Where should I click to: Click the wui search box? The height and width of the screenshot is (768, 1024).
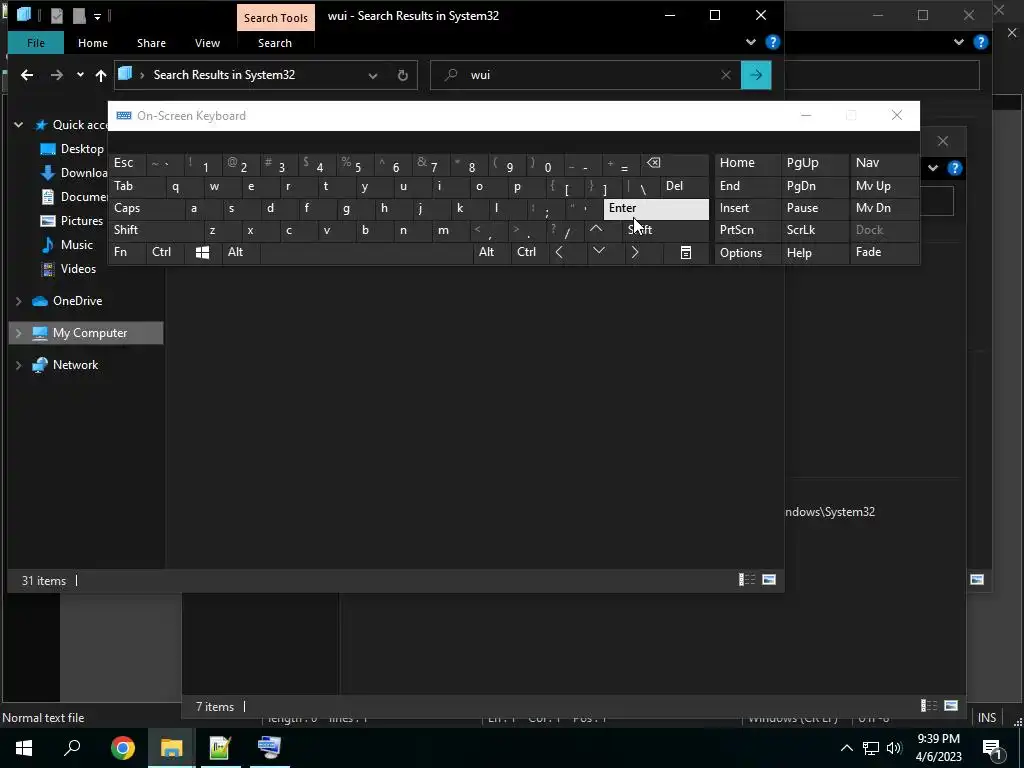pyautogui.click(x=588, y=75)
